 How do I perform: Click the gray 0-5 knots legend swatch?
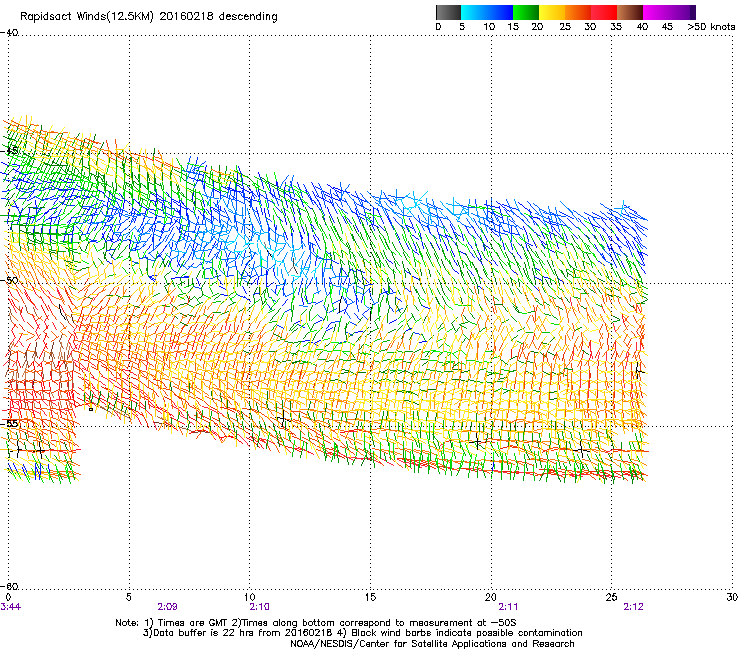pos(448,12)
